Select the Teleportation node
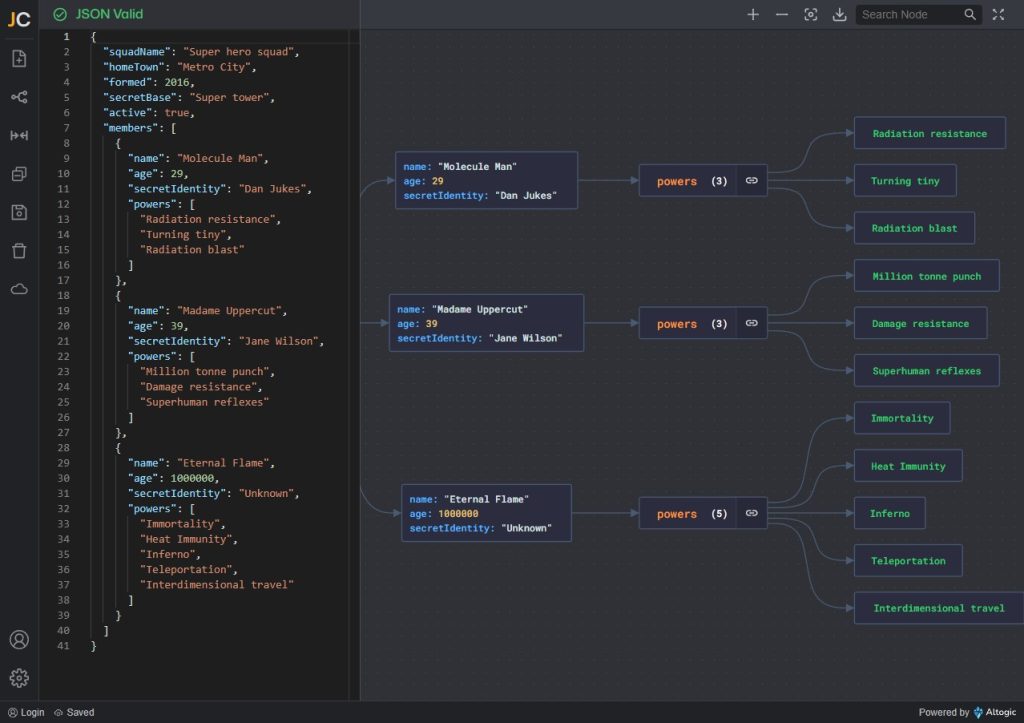This screenshot has height=723, width=1024. click(908, 560)
